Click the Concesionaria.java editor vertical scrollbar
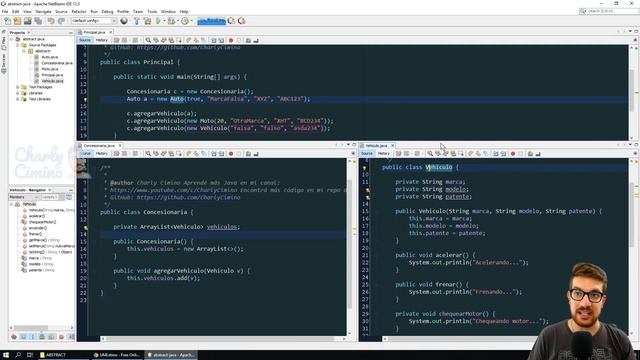Image resolution: width=640 pixels, height=360 pixels. [350, 245]
